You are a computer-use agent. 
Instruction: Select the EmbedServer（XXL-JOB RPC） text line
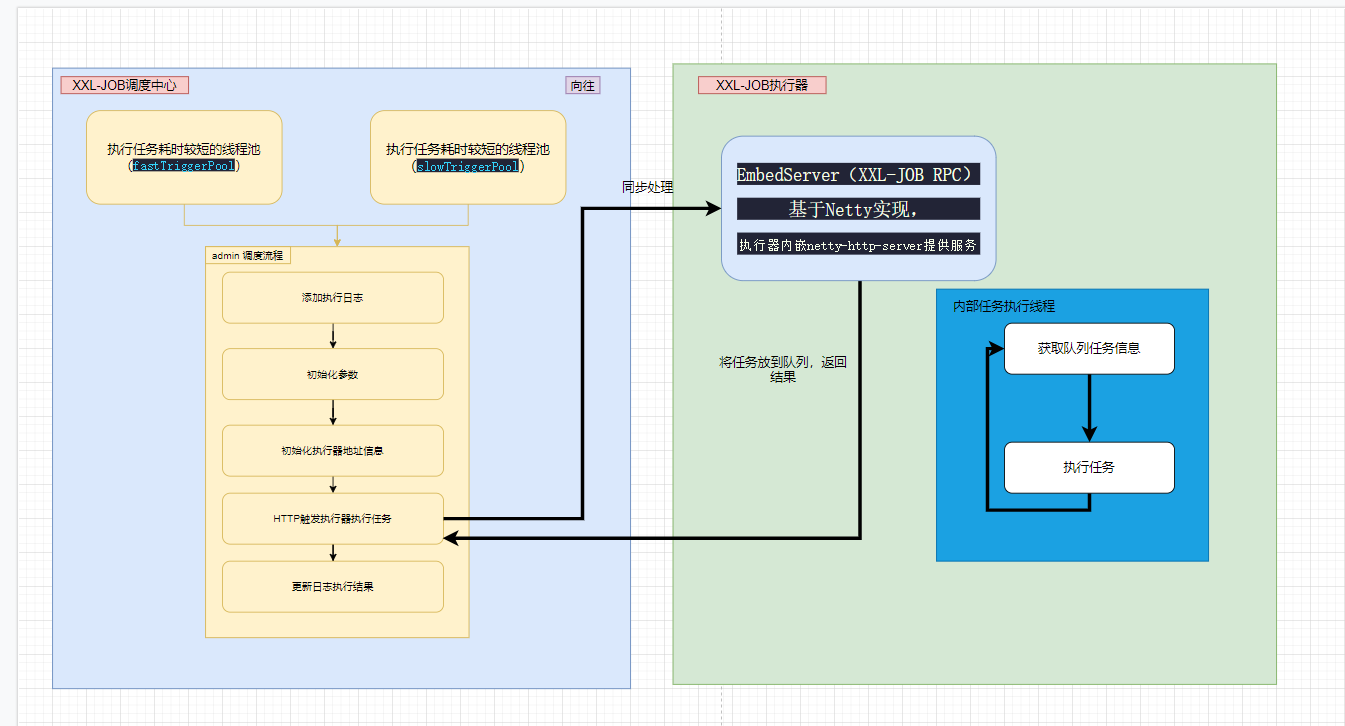tap(858, 175)
